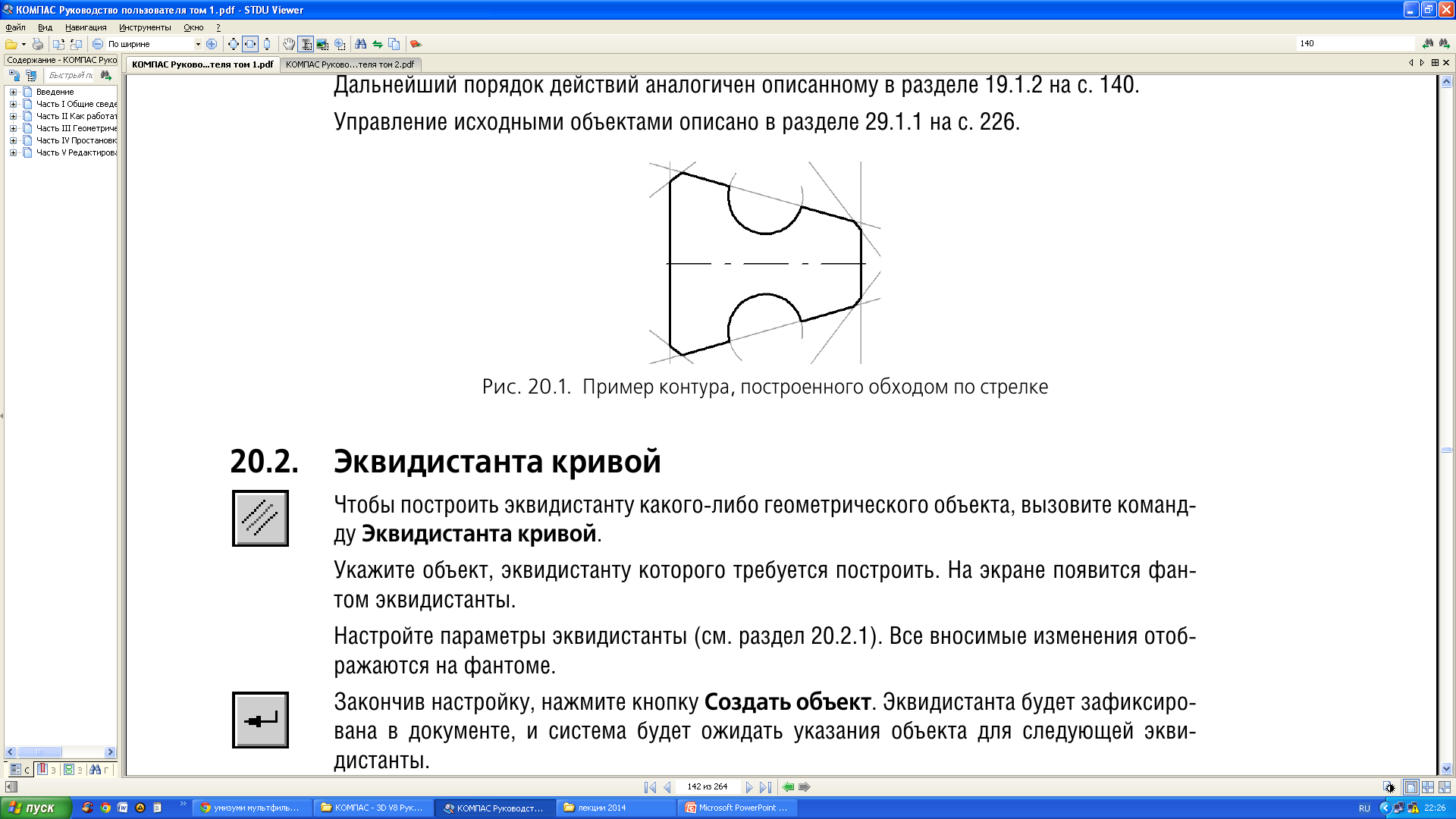Viewport: 1456px width, 819px height.
Task: Click the quick search field in sidebar
Action: (70, 75)
